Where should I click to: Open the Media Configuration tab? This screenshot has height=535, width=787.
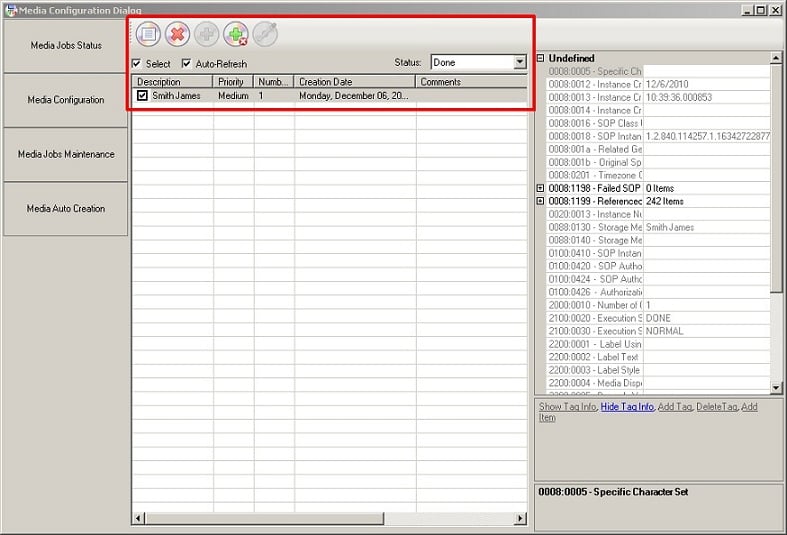(x=65, y=100)
